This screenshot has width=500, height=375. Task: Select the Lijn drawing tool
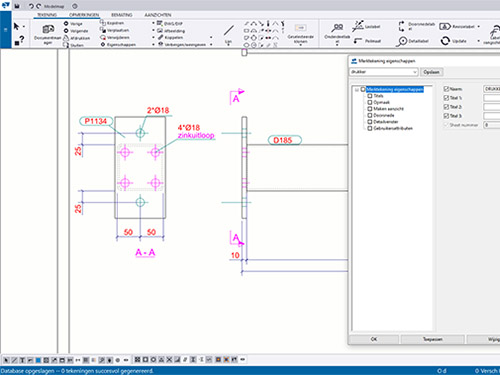tap(228, 31)
